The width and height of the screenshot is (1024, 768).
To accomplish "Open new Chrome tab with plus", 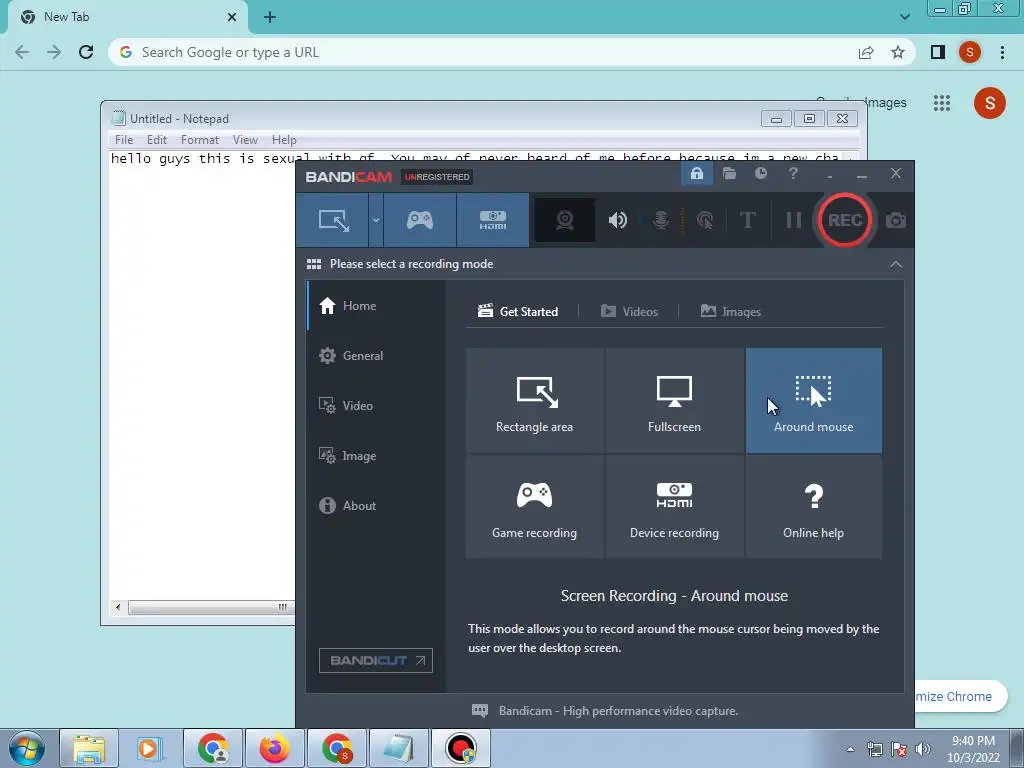I will (270, 18).
